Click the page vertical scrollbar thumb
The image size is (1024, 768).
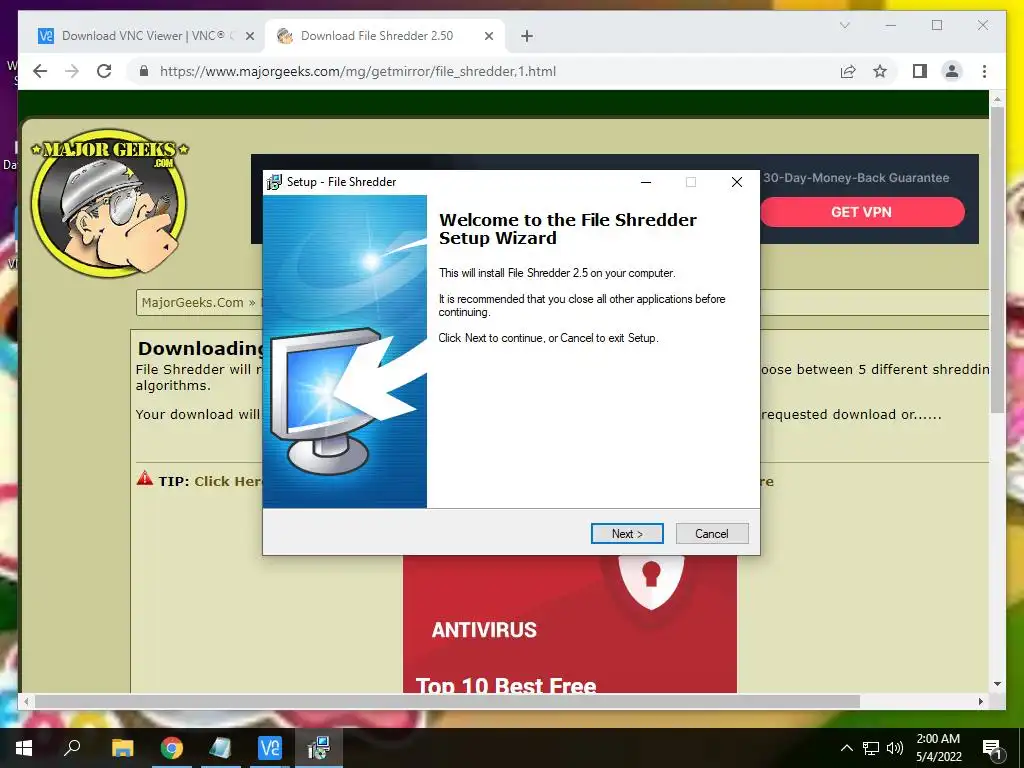pyautogui.click(x=997, y=260)
